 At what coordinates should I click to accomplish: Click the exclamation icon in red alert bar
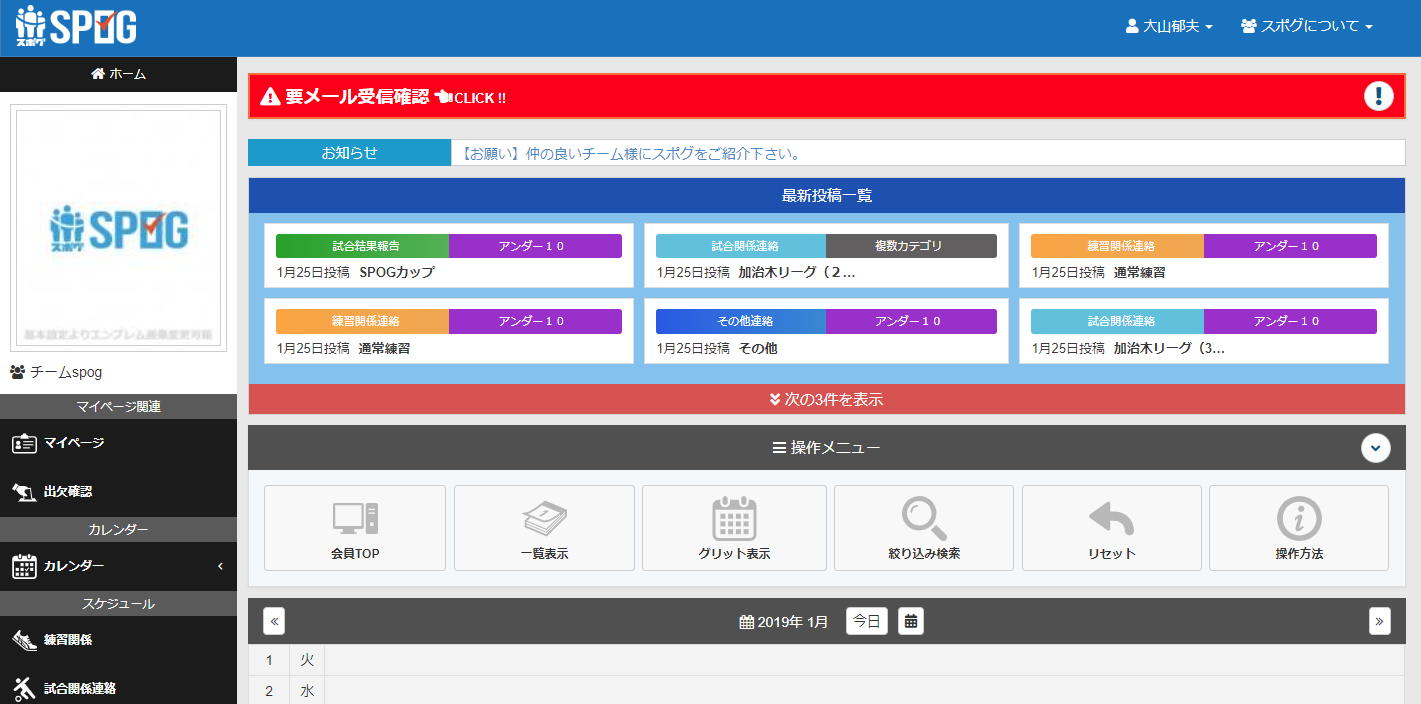click(x=1378, y=96)
